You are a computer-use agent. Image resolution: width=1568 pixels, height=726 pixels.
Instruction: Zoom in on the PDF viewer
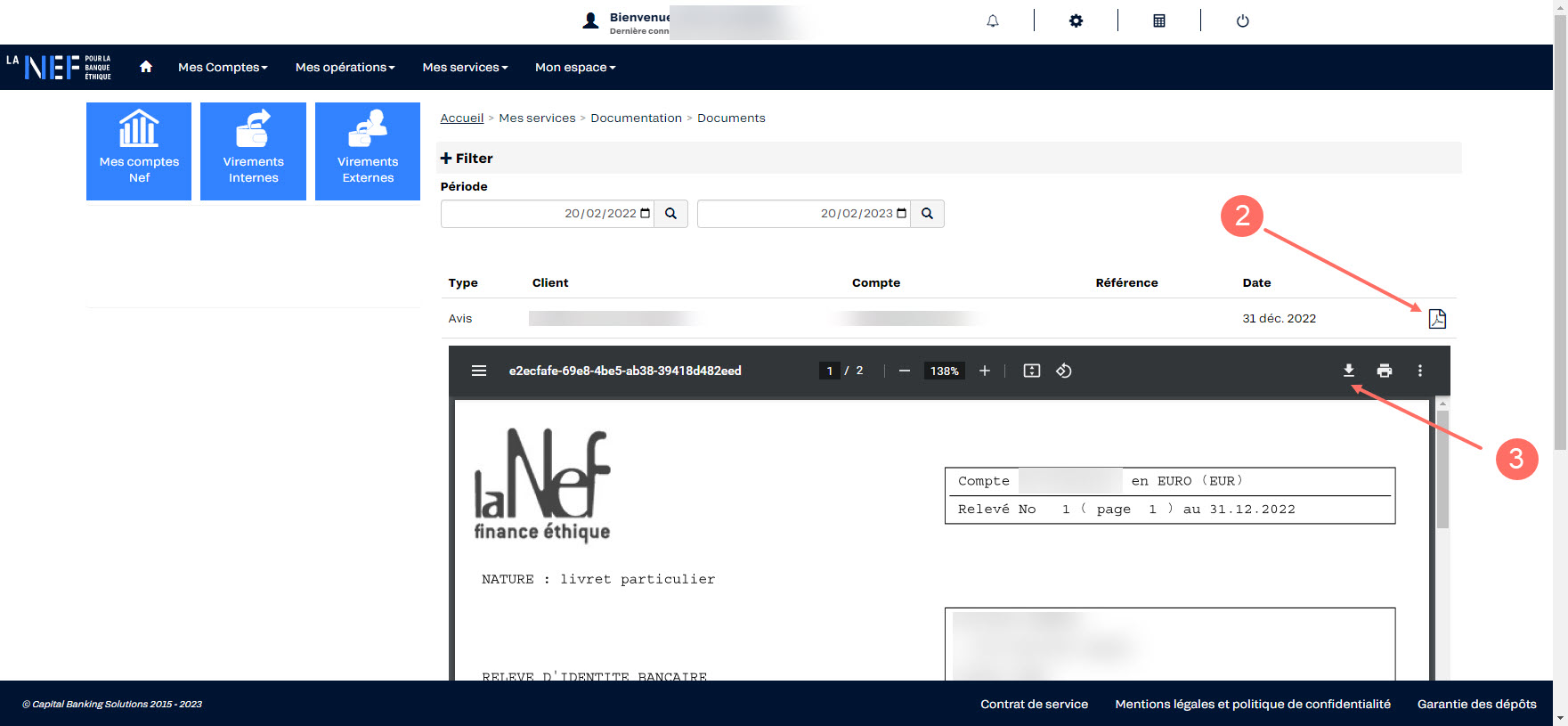985,371
